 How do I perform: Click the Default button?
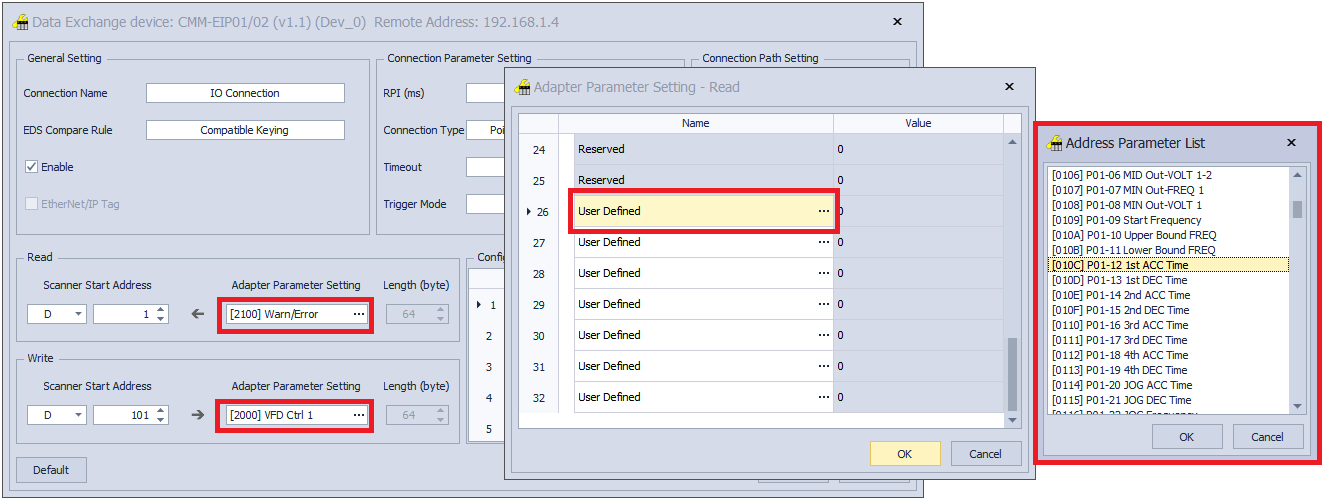[51, 470]
